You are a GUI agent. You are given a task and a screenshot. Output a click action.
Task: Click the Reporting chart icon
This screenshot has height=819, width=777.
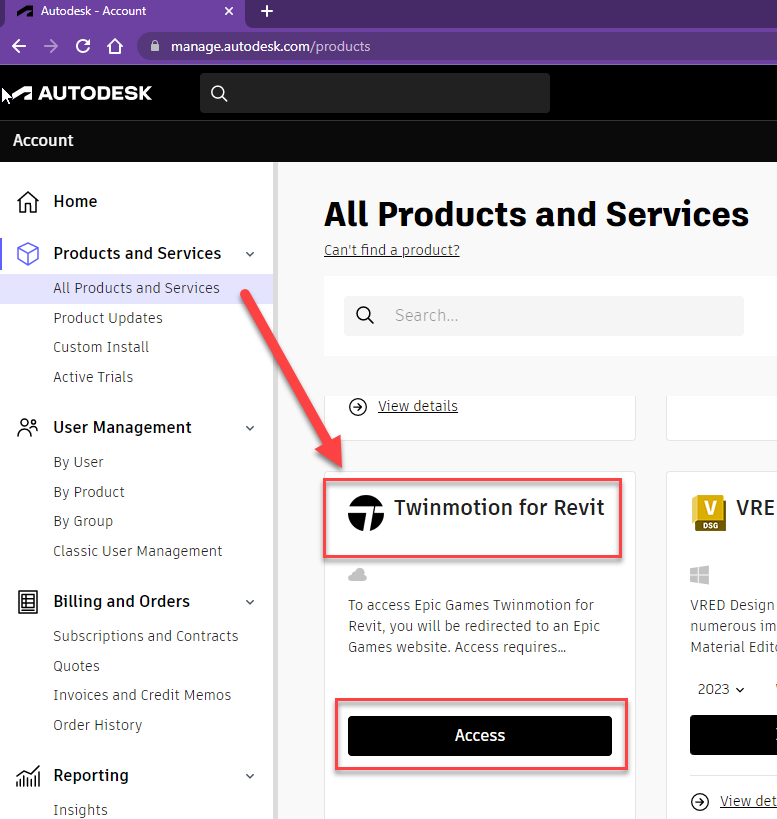click(28, 776)
